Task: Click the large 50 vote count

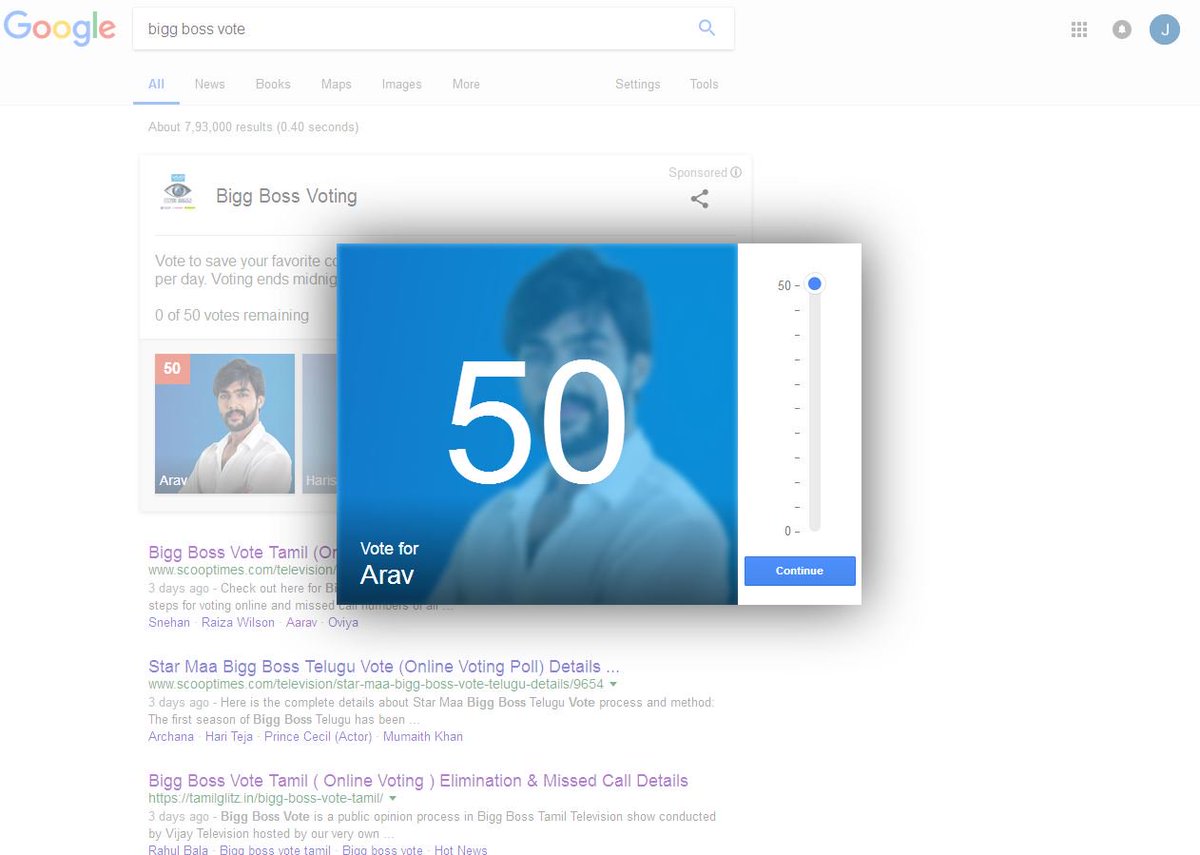Action: pyautogui.click(x=536, y=421)
